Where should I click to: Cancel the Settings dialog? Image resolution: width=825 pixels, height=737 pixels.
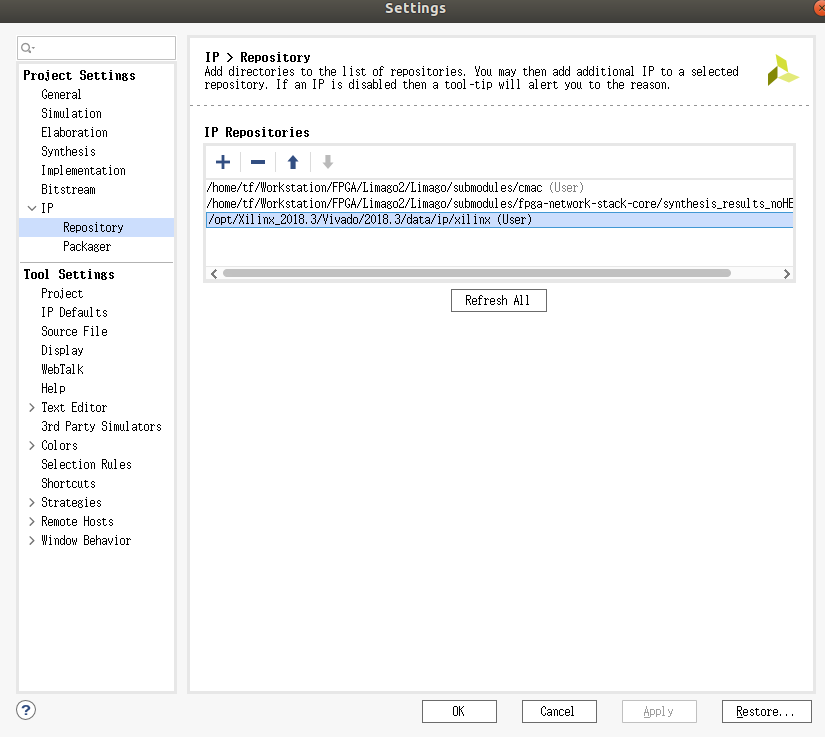[x=559, y=711]
